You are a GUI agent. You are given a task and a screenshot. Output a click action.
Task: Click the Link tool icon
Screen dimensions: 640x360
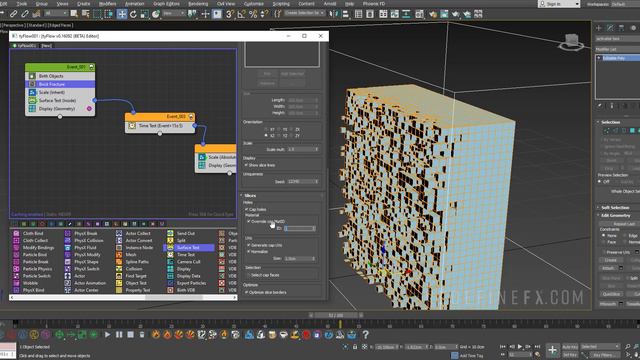coord(13,14)
